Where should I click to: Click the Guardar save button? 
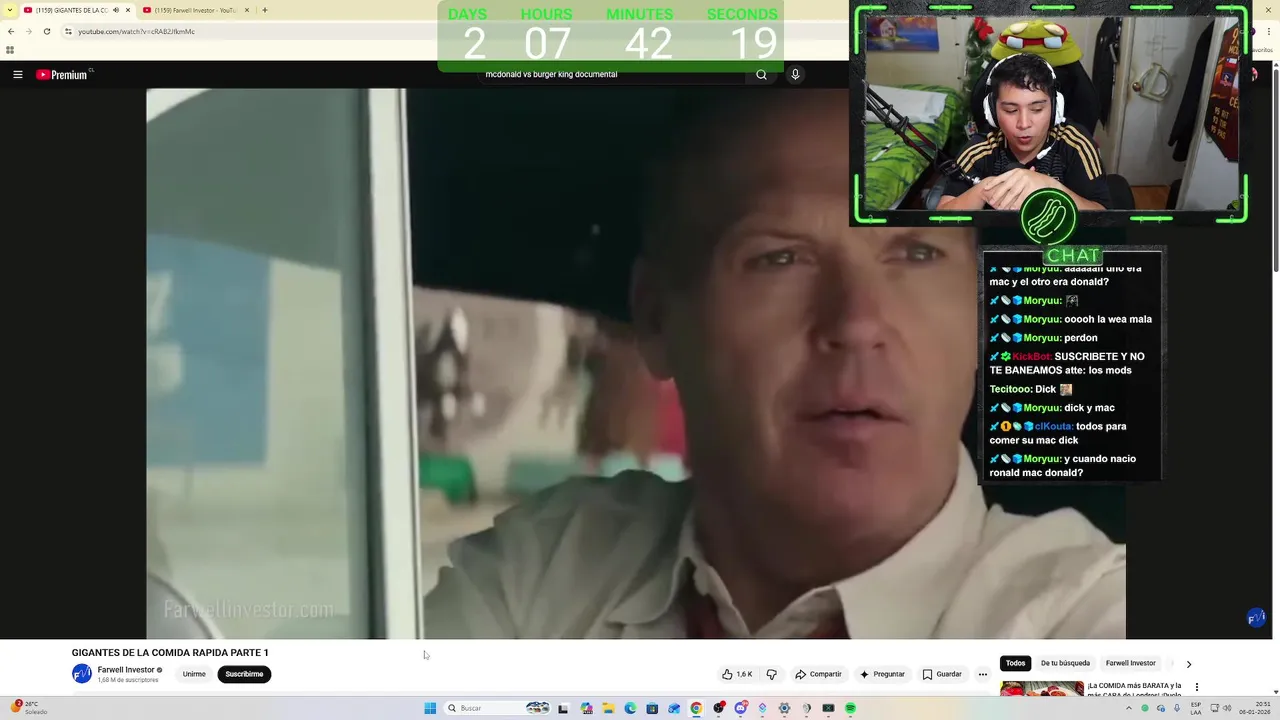point(942,674)
